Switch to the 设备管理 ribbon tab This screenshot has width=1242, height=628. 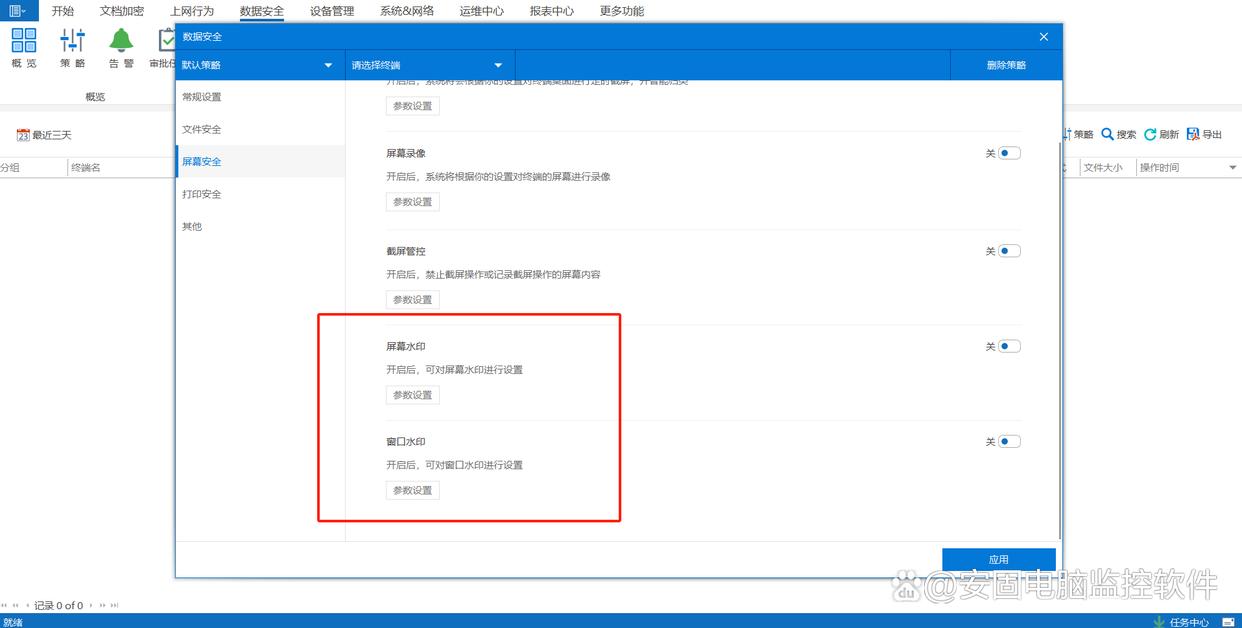pyautogui.click(x=332, y=11)
